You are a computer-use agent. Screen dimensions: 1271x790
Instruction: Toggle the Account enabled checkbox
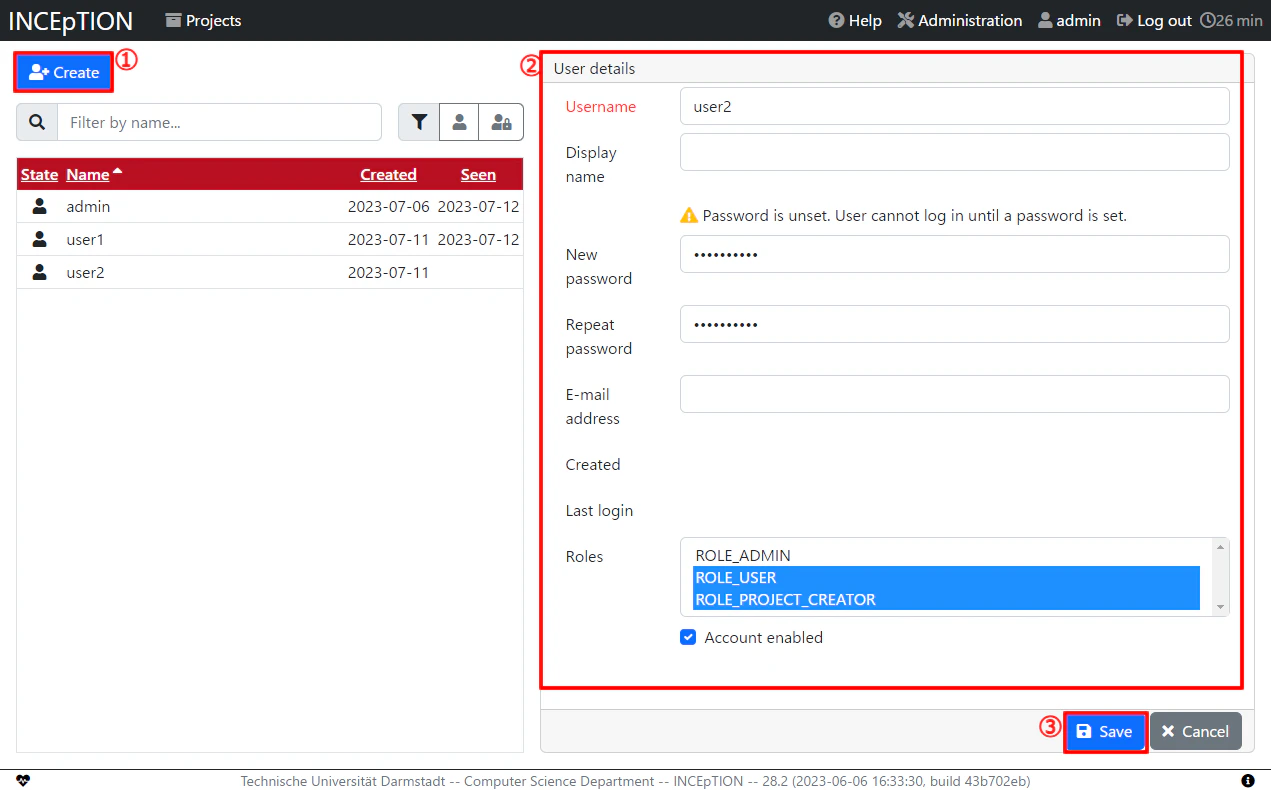point(688,637)
